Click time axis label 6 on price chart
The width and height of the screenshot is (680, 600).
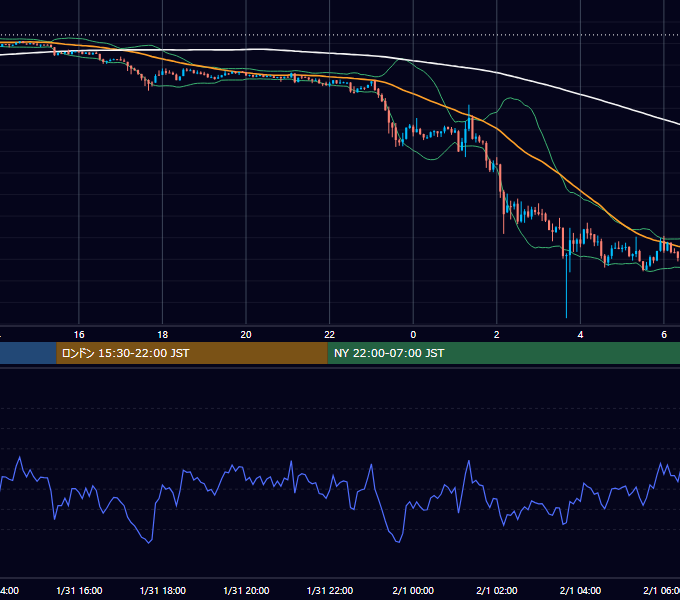click(664, 335)
